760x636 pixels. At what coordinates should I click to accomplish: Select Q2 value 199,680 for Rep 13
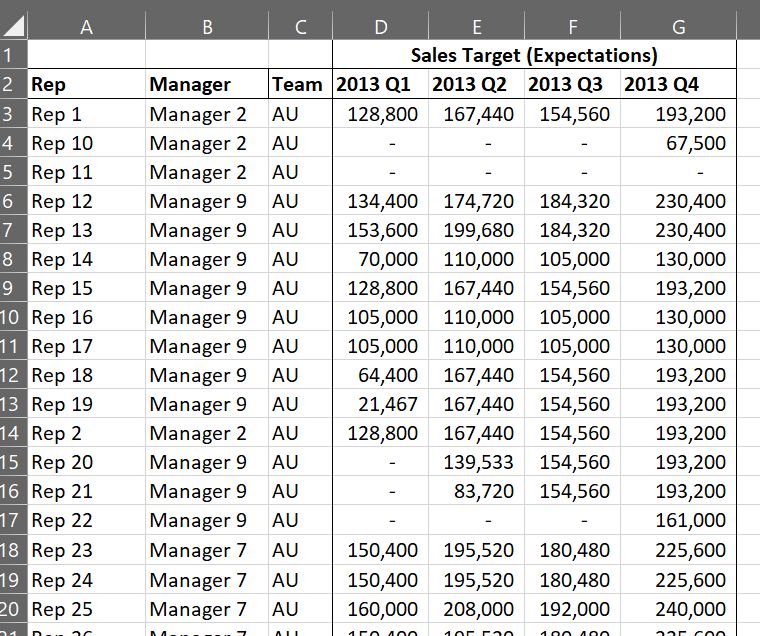click(x=476, y=230)
